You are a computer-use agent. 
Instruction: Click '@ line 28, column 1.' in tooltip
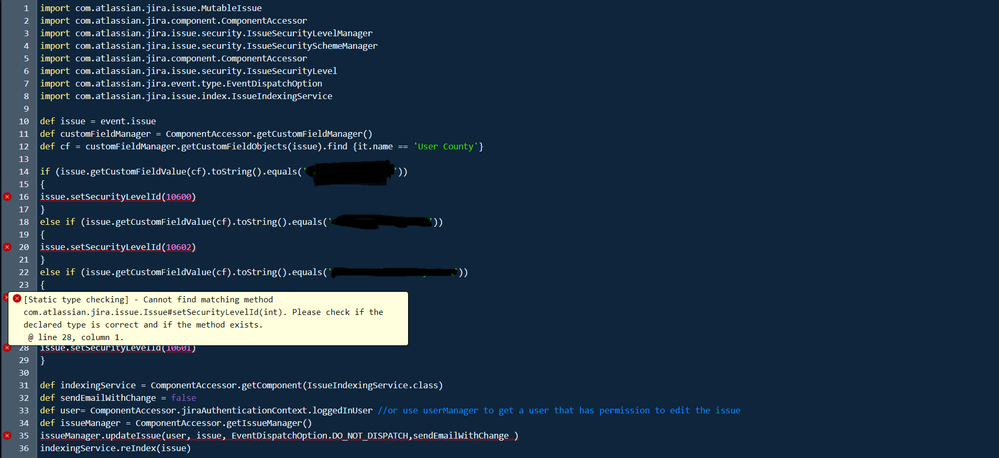pos(76,337)
